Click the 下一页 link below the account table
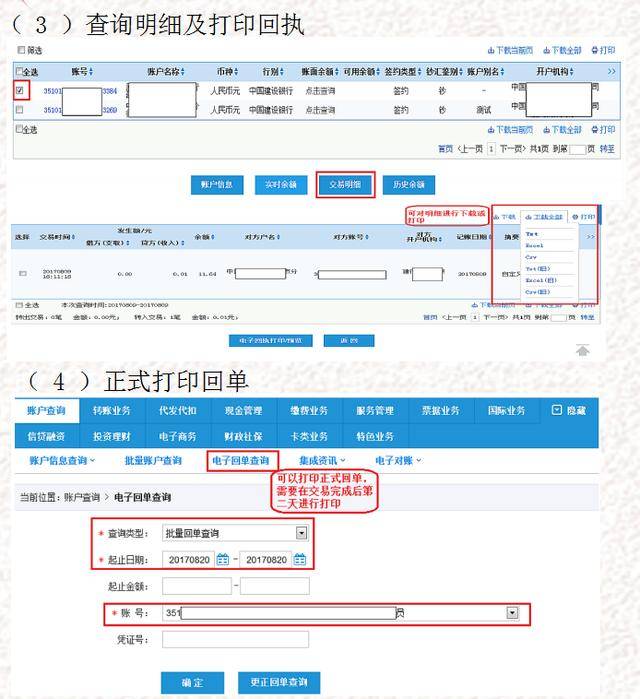Screen dimensions: 640x699 tap(513, 149)
